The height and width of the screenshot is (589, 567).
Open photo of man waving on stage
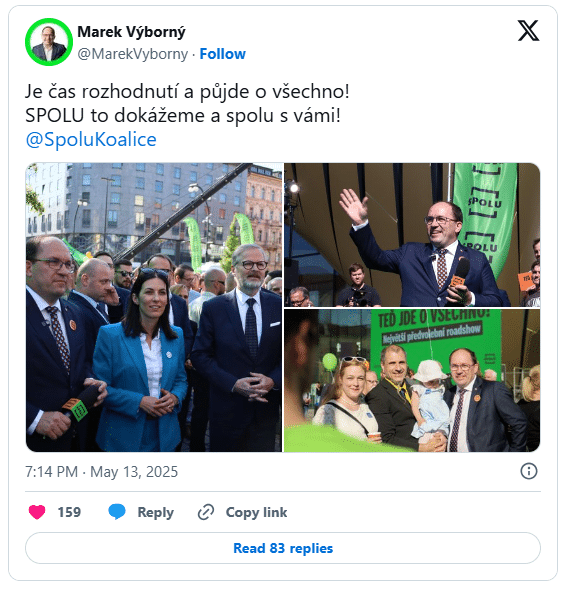pyautogui.click(x=412, y=235)
